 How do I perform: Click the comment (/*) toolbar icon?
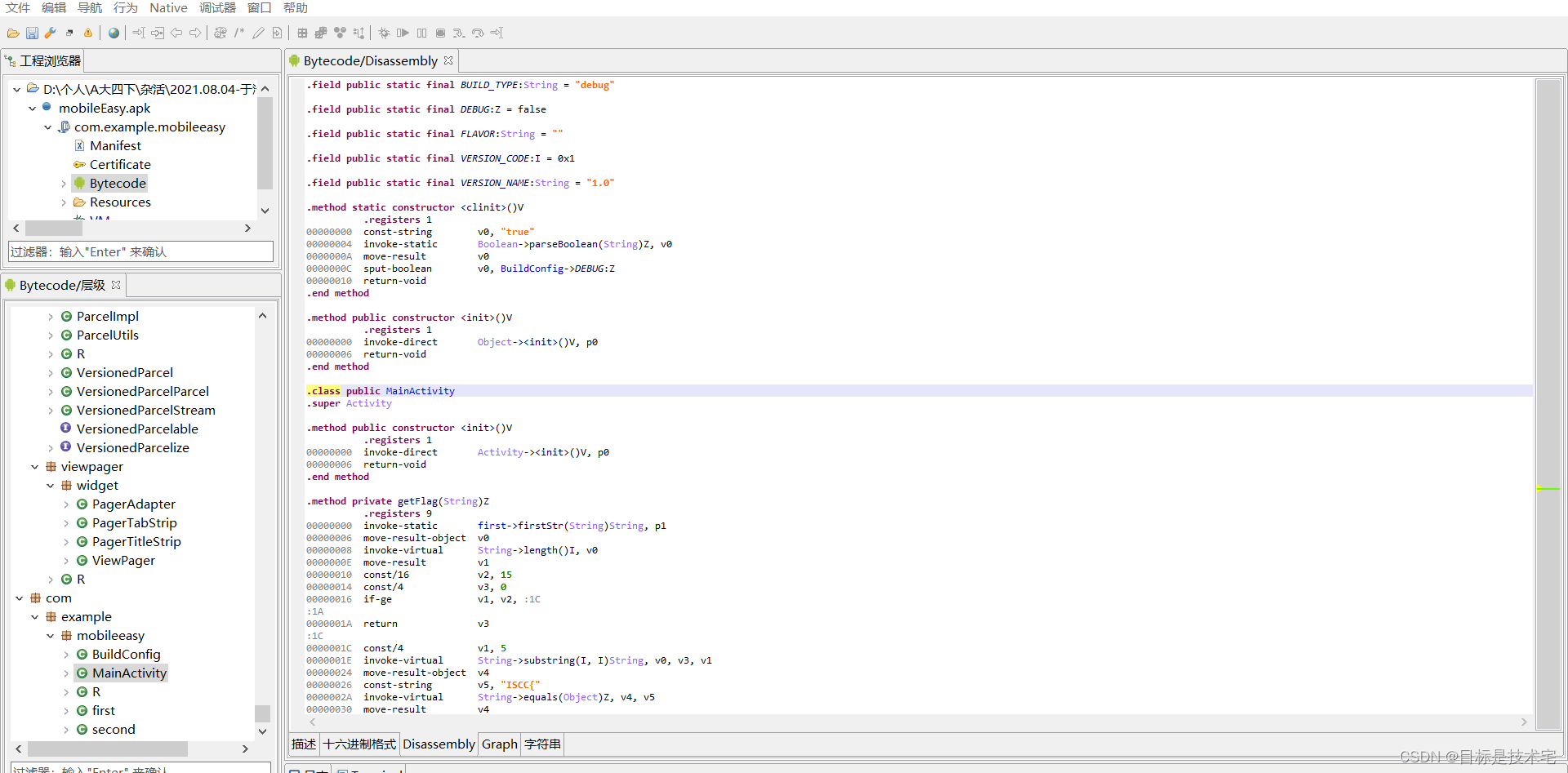239,33
